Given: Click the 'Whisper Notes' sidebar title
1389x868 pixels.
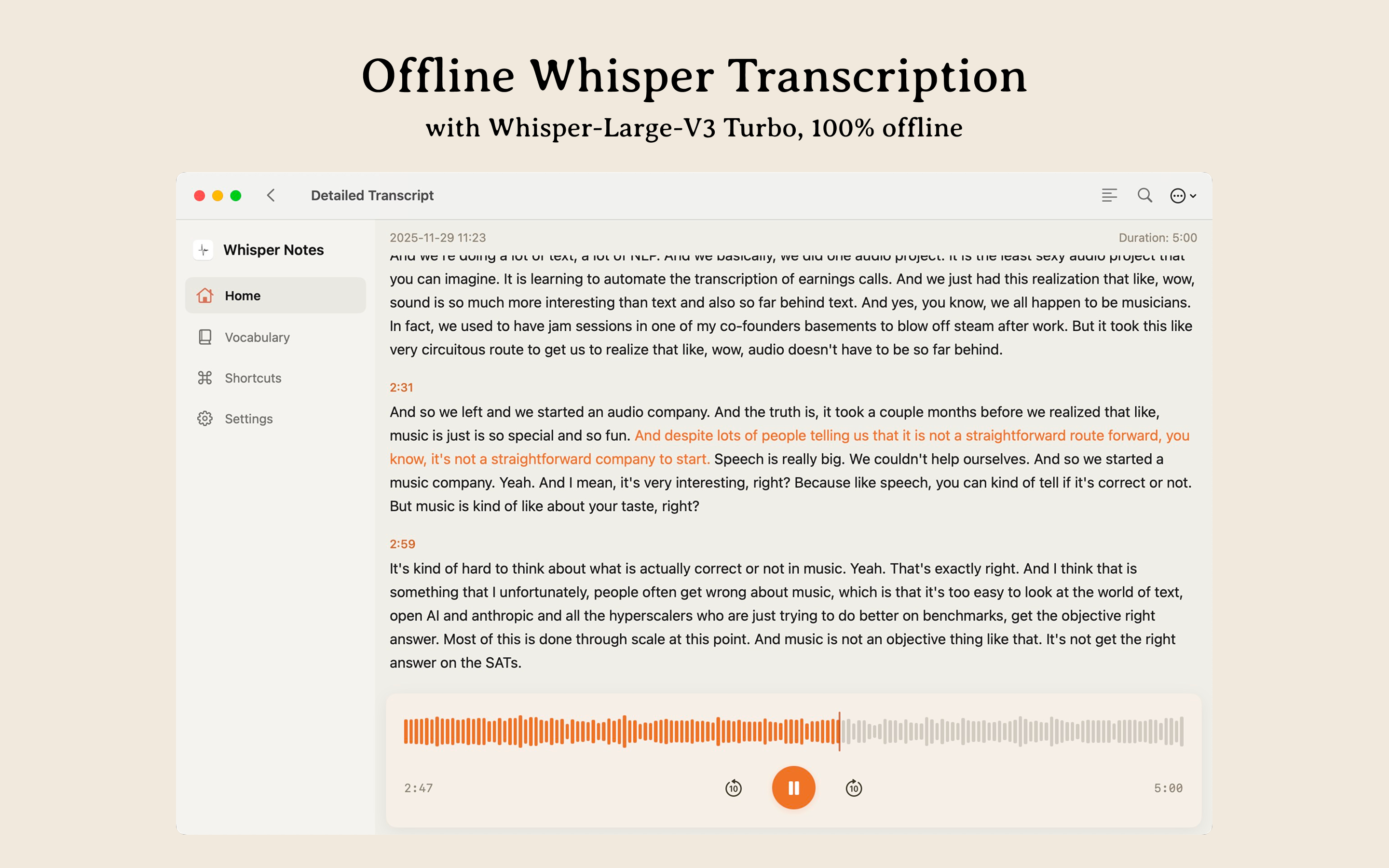Looking at the screenshot, I should [273, 250].
